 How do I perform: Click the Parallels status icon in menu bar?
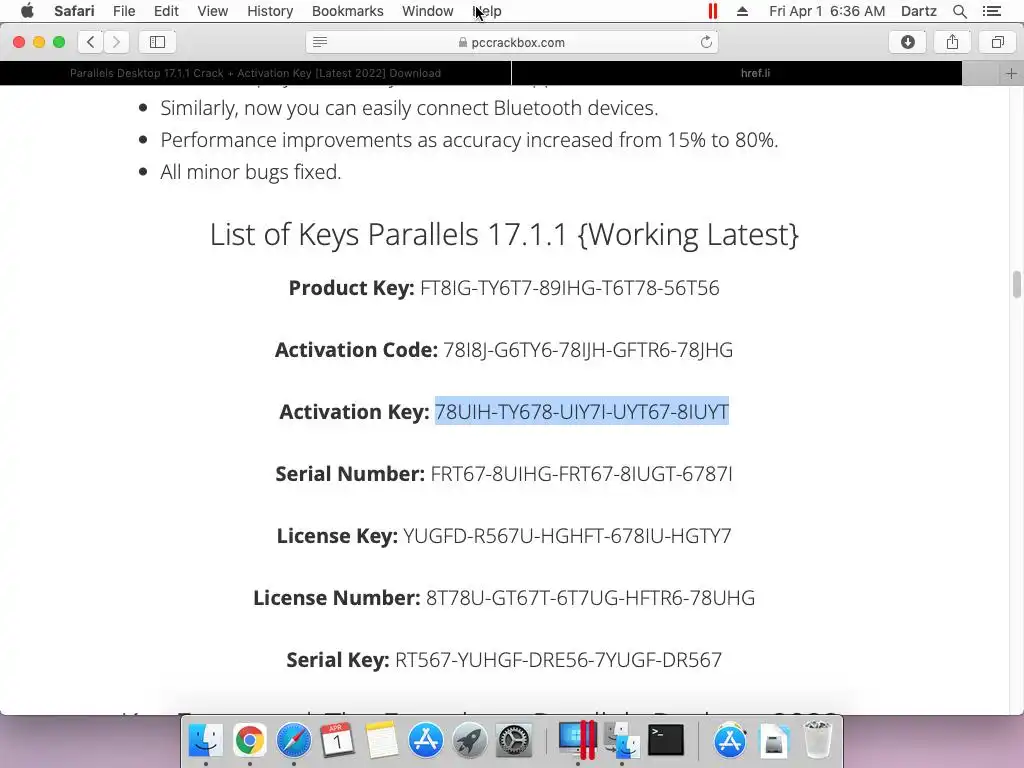(x=712, y=11)
